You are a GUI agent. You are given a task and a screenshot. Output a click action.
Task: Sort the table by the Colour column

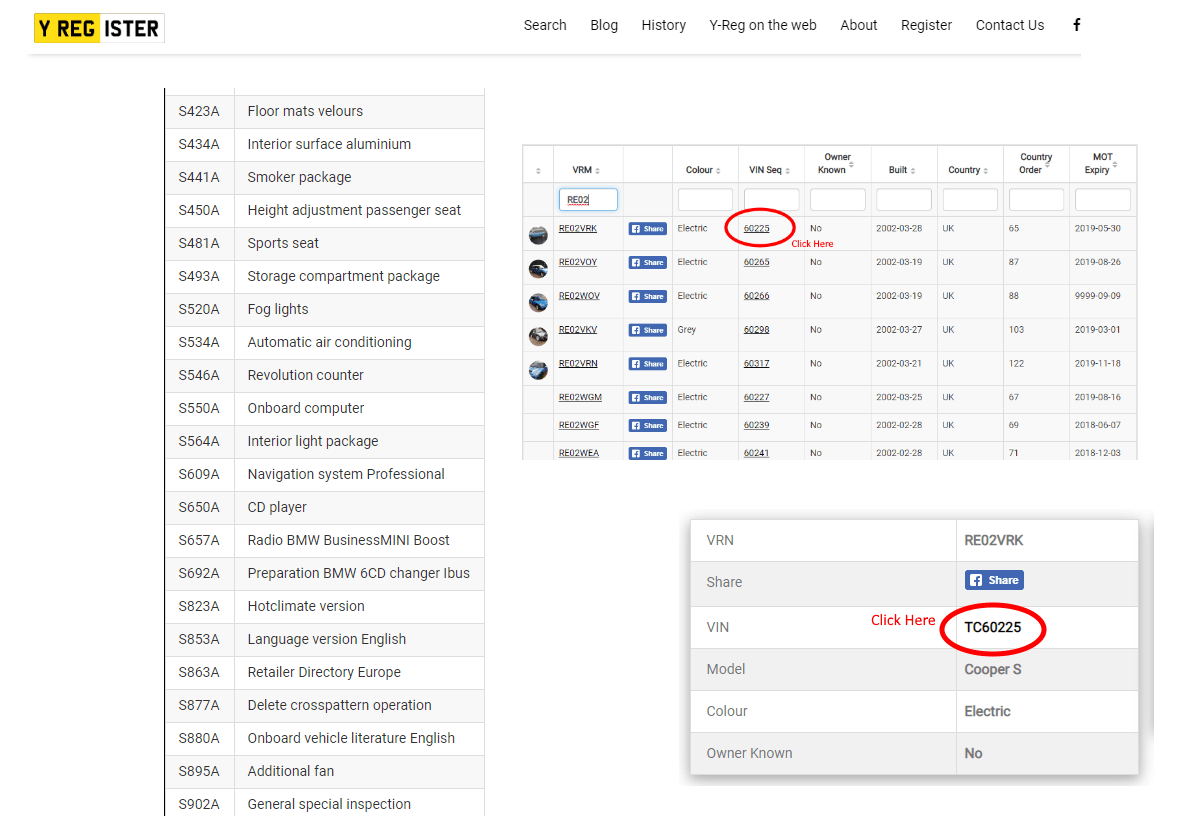point(705,170)
